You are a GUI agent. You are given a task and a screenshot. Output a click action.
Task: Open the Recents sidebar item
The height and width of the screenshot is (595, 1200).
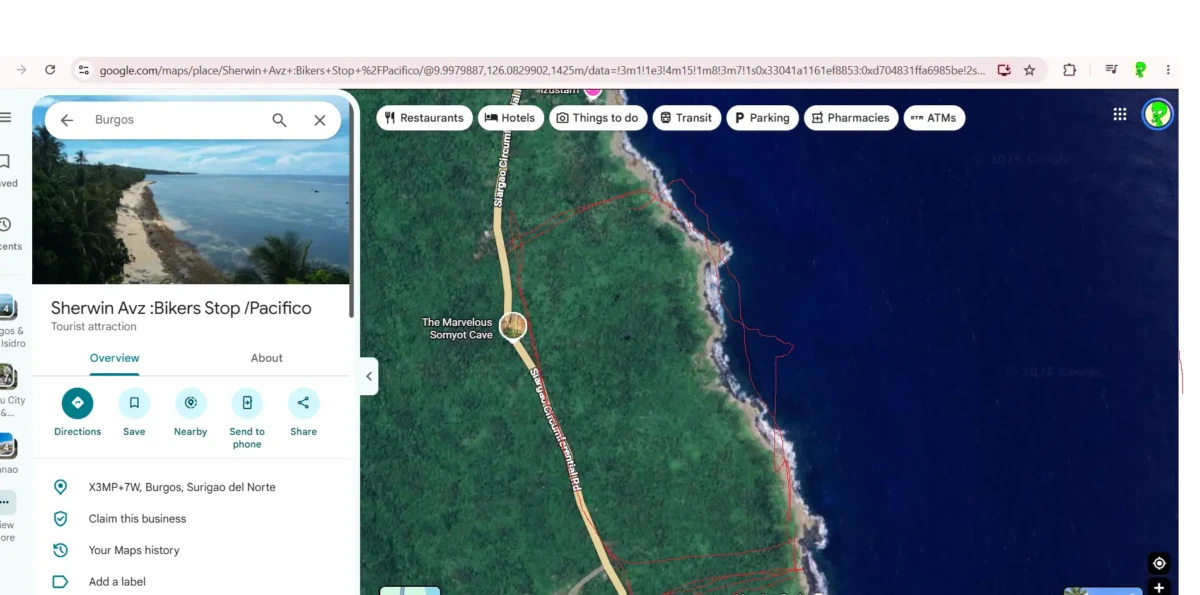point(7,234)
